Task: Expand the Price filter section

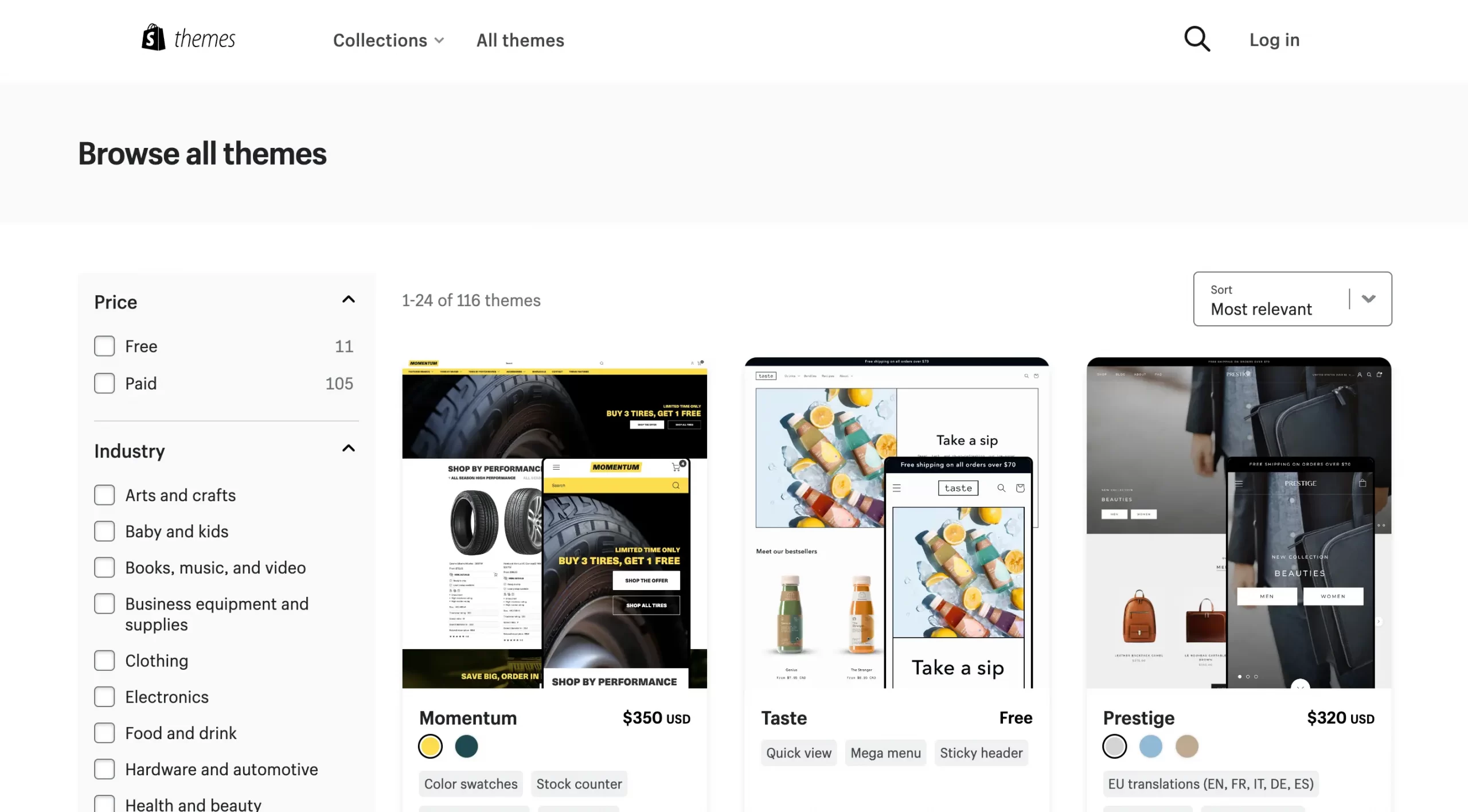Action: (x=348, y=299)
